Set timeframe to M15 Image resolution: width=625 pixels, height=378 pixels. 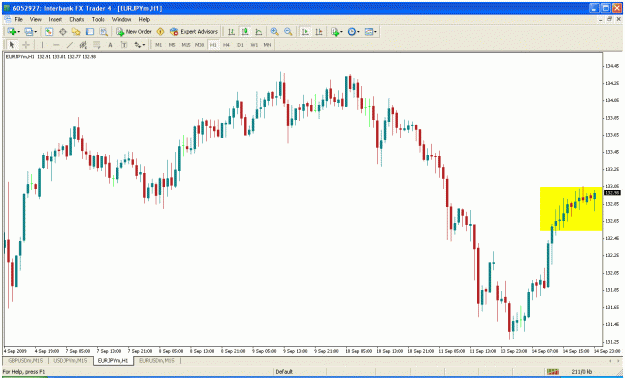186,45
